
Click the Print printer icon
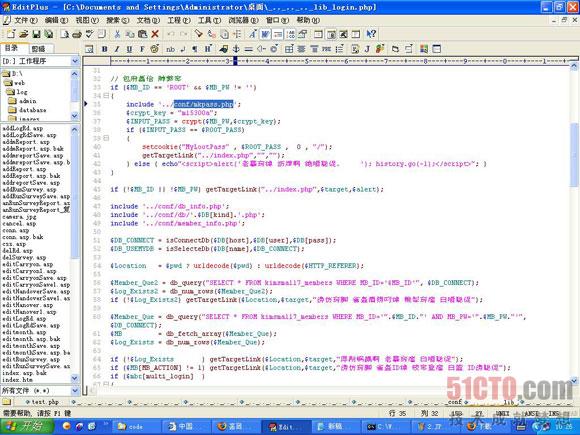tap(77, 34)
